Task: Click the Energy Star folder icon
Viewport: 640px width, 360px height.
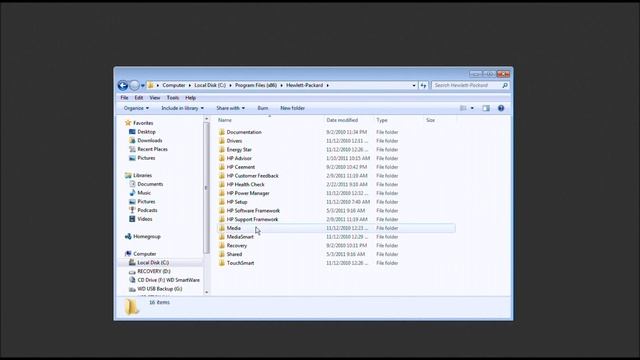Action: click(222, 149)
